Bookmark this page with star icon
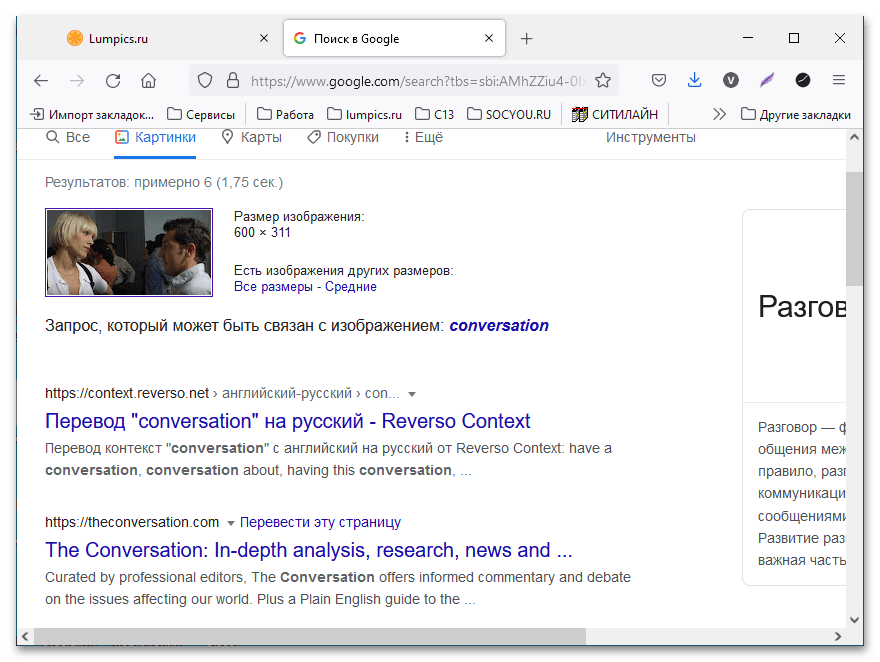The image size is (880, 662). (603, 80)
